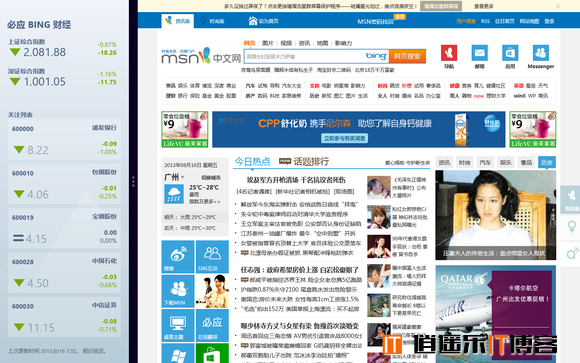The image size is (580, 363).
Task: Open the RSS link in top bar
Action: [485, 21]
